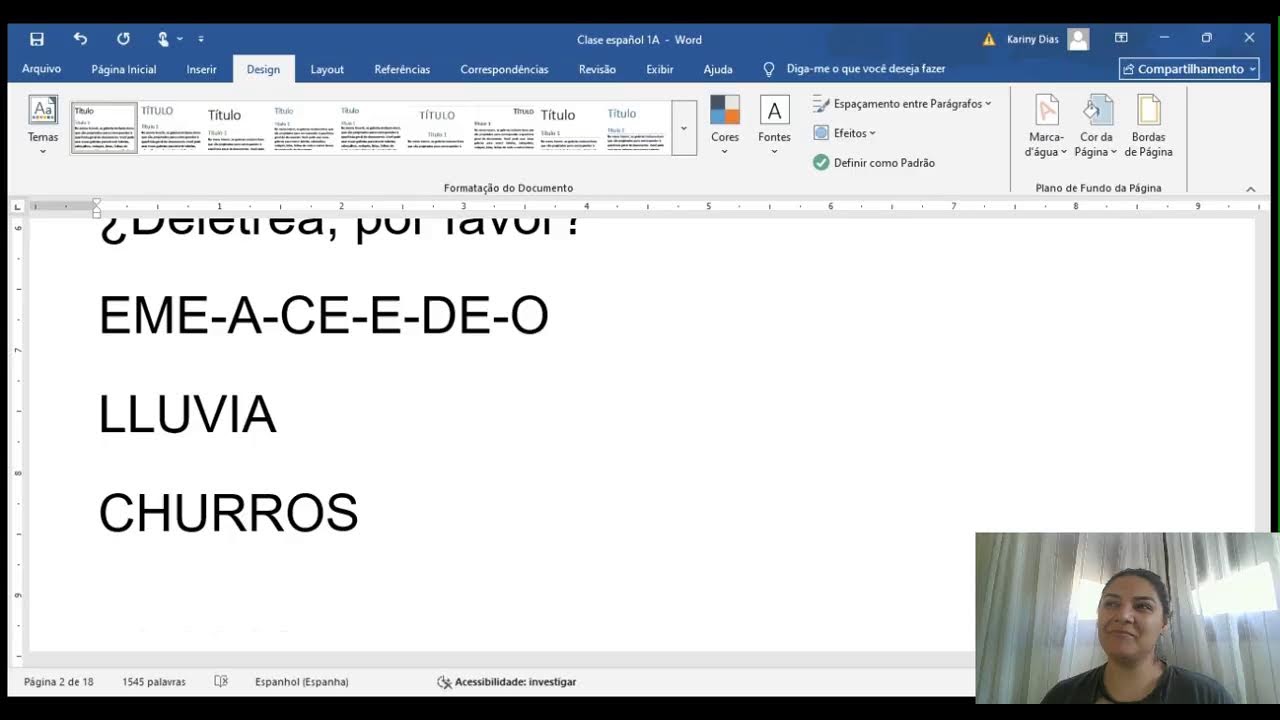Click the '1545 palavras' word count
Image resolution: width=1280 pixels, height=720 pixels.
[x=154, y=682]
